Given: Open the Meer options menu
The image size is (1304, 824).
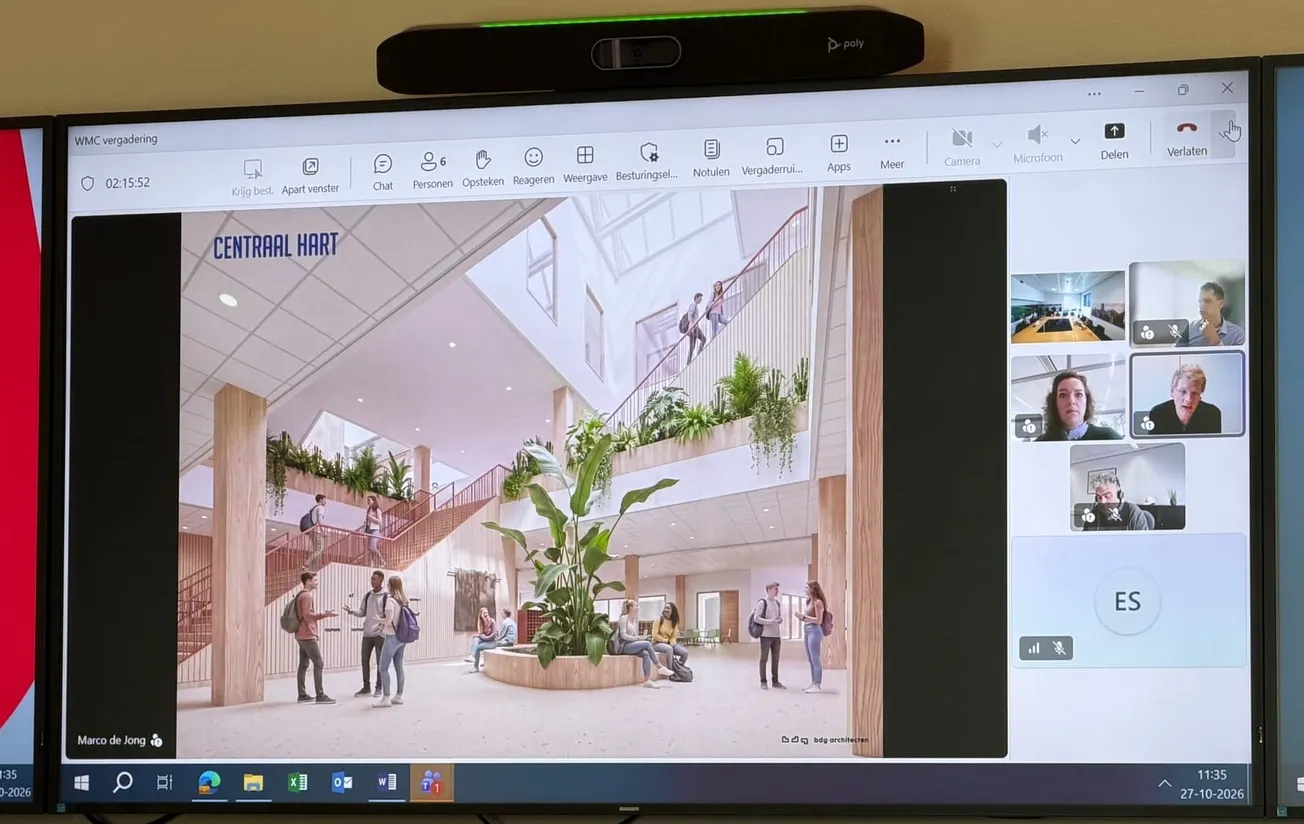Looking at the screenshot, I should (x=892, y=152).
